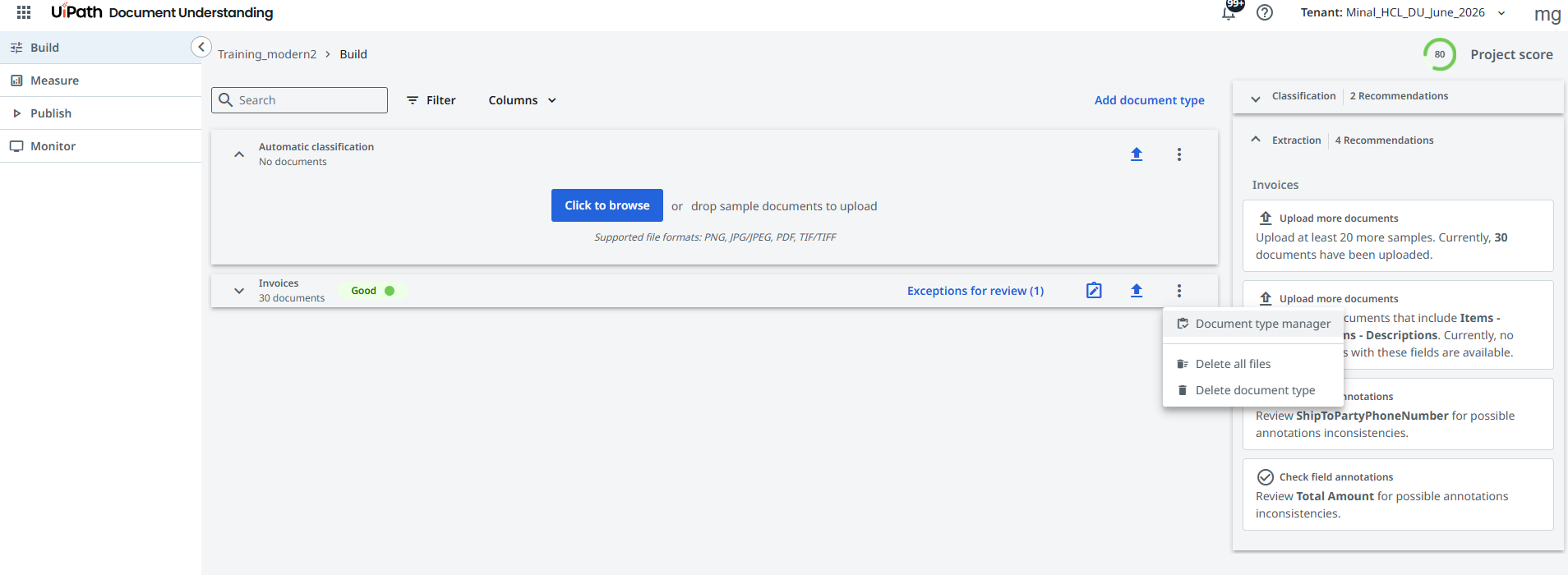Click the Build sliders icon in sidebar
The height and width of the screenshot is (575, 1568).
[16, 48]
